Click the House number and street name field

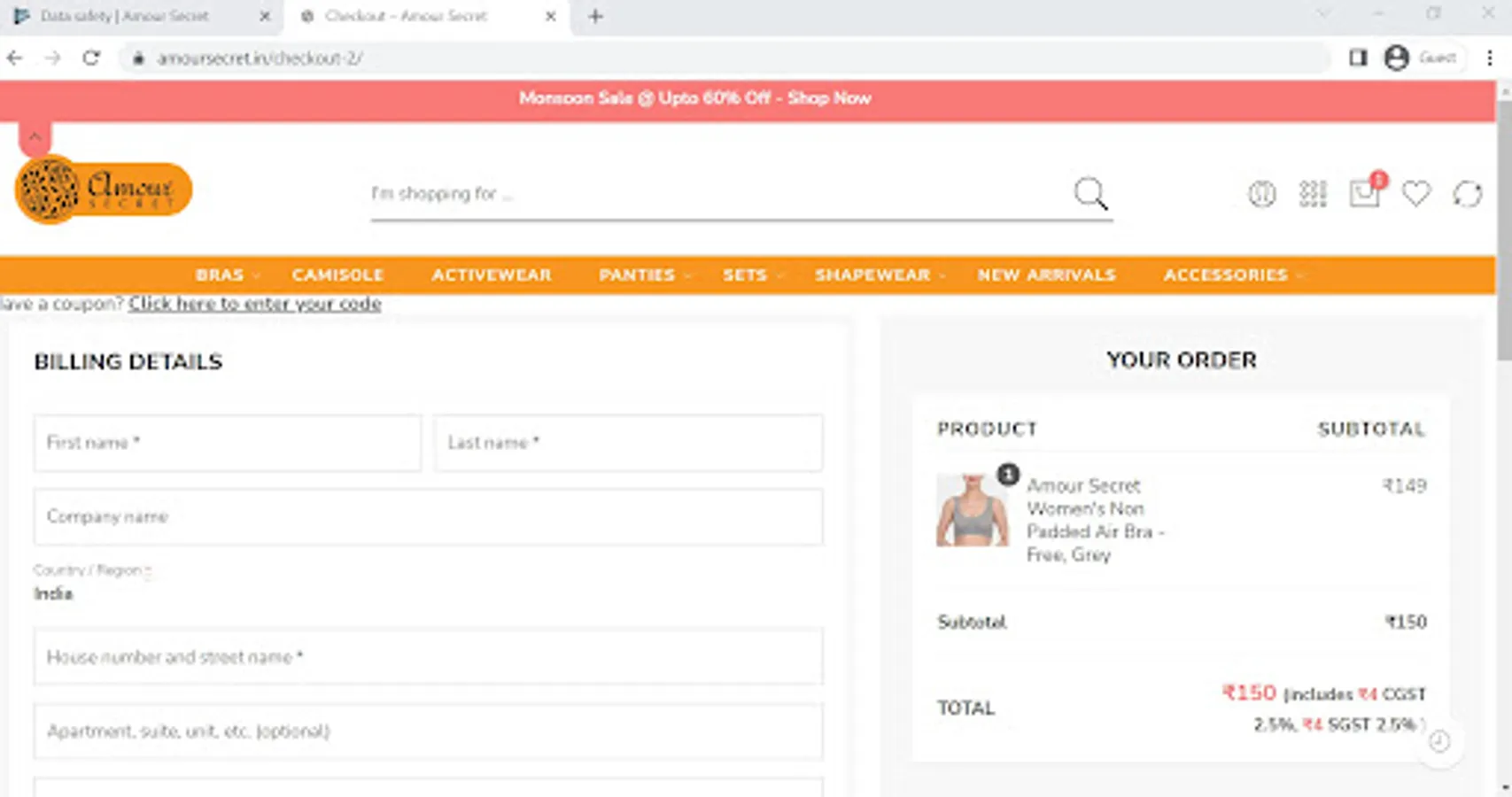point(428,657)
